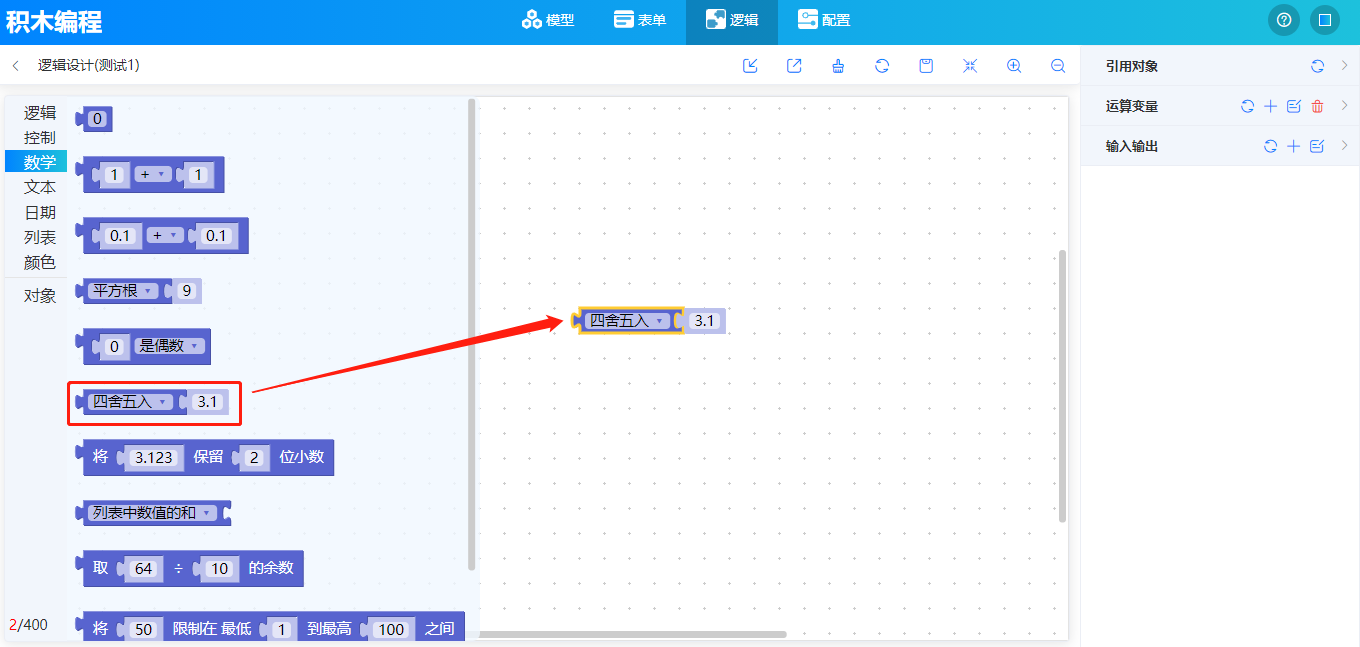1360x647 pixels.
Task: Click the canvas vertical scrollbar
Action: (1062, 386)
